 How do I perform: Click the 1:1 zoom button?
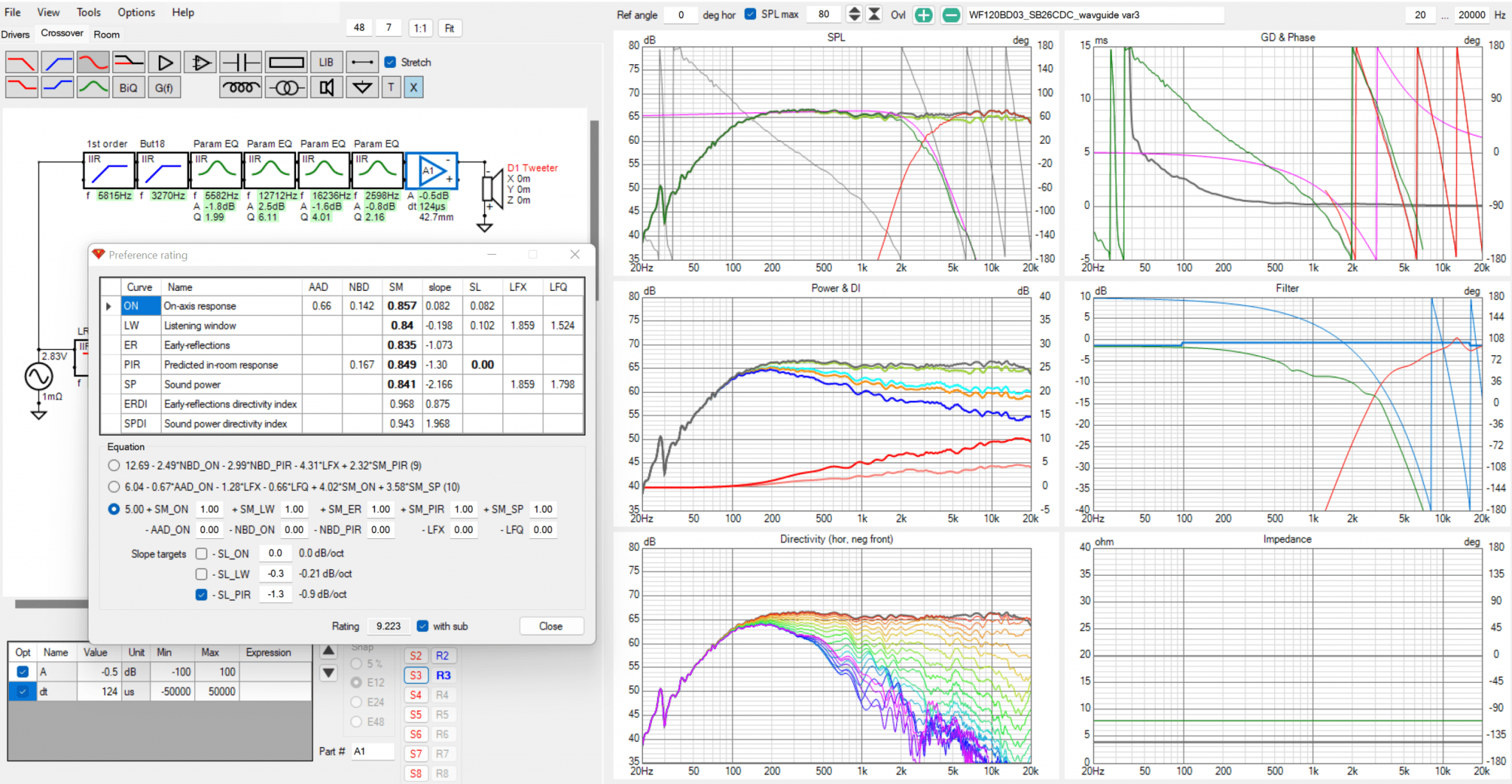[x=420, y=28]
